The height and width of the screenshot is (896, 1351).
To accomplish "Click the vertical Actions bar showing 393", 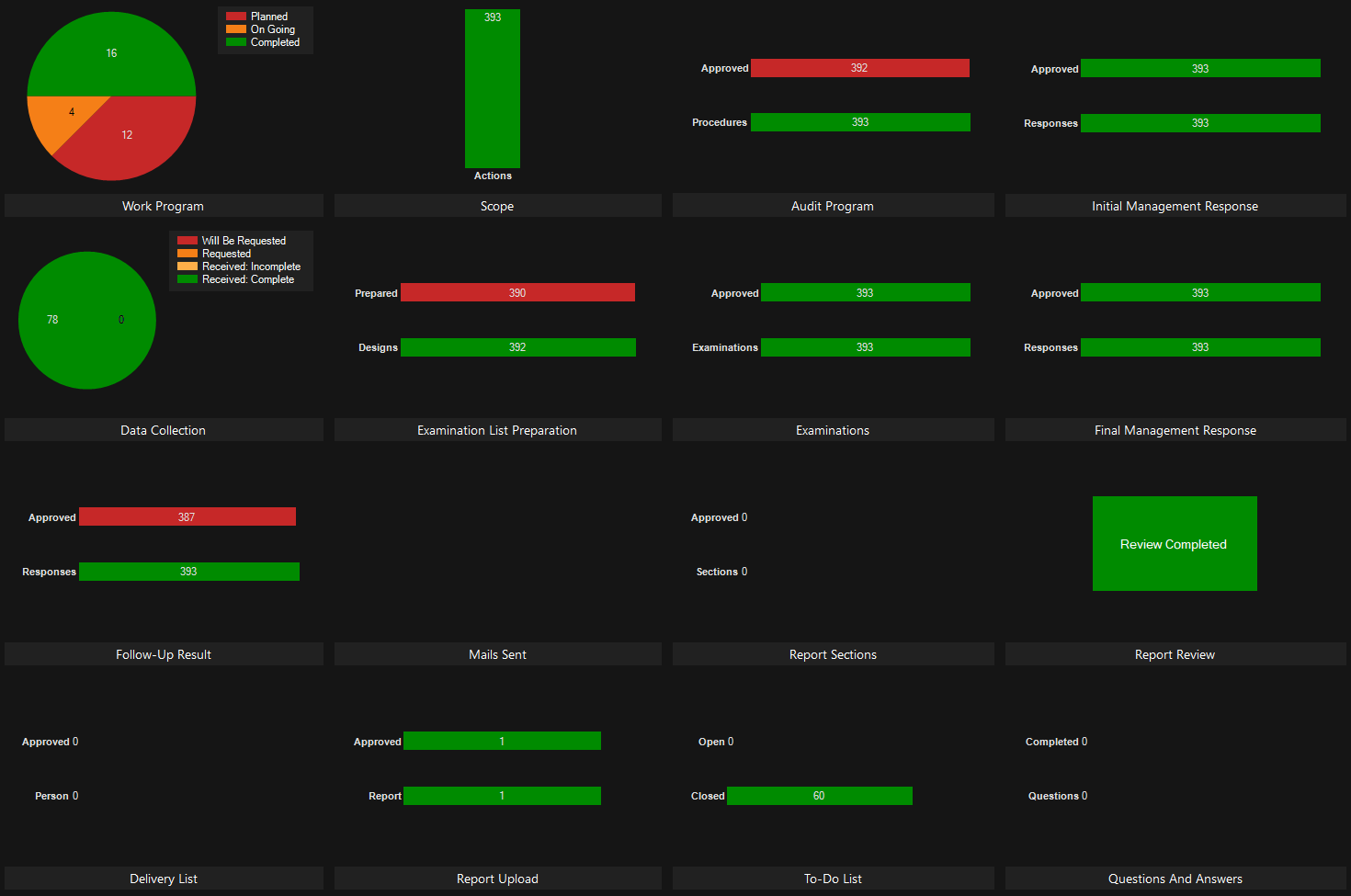I will (x=493, y=89).
